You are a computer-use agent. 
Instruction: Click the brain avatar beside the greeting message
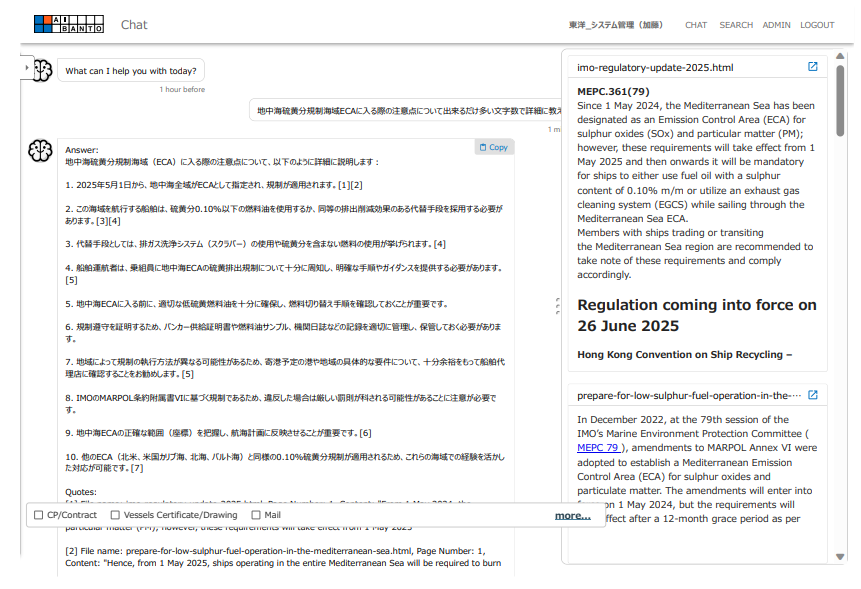click(x=41, y=71)
